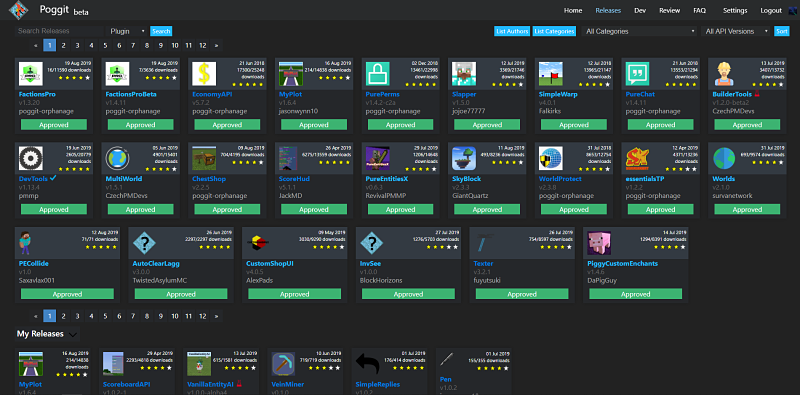
Task: Click the SimpleWarp flag icon
Action: coord(551,74)
